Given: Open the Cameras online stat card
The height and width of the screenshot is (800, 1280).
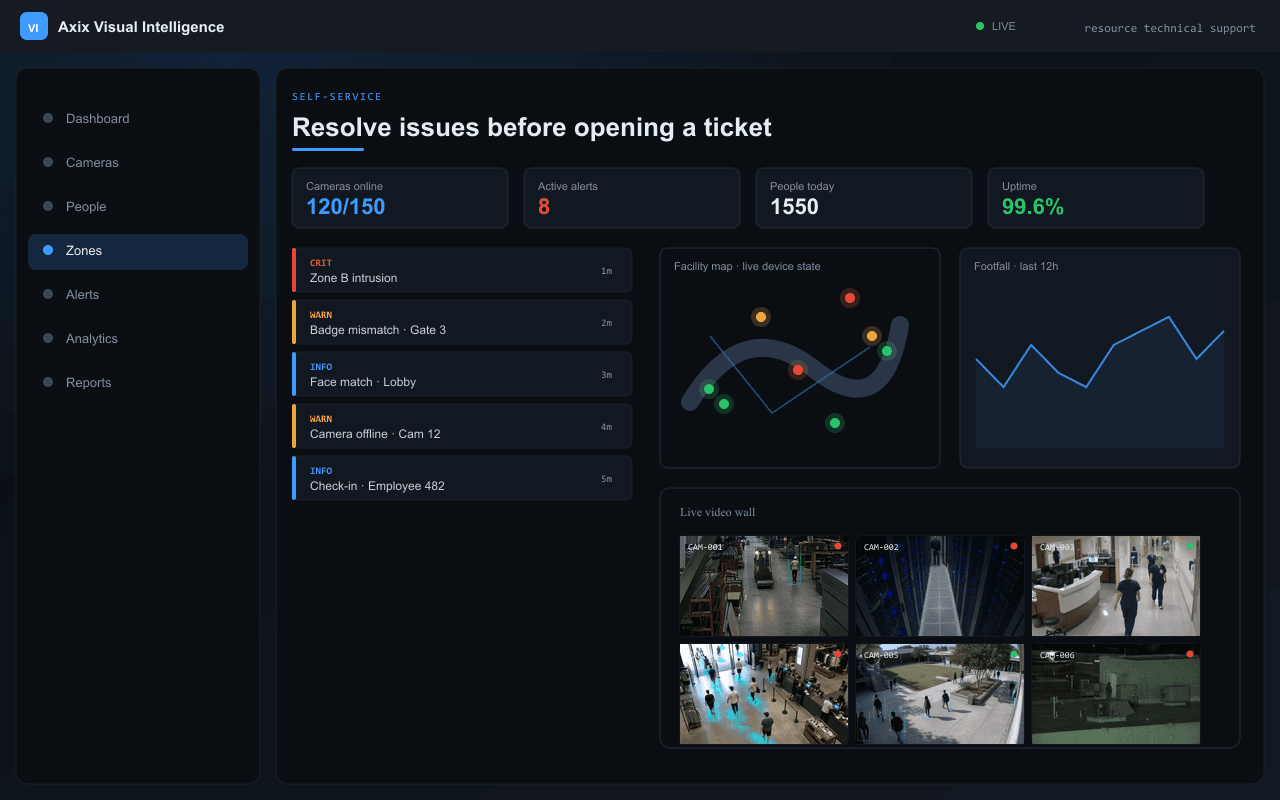Looking at the screenshot, I should click(400, 198).
